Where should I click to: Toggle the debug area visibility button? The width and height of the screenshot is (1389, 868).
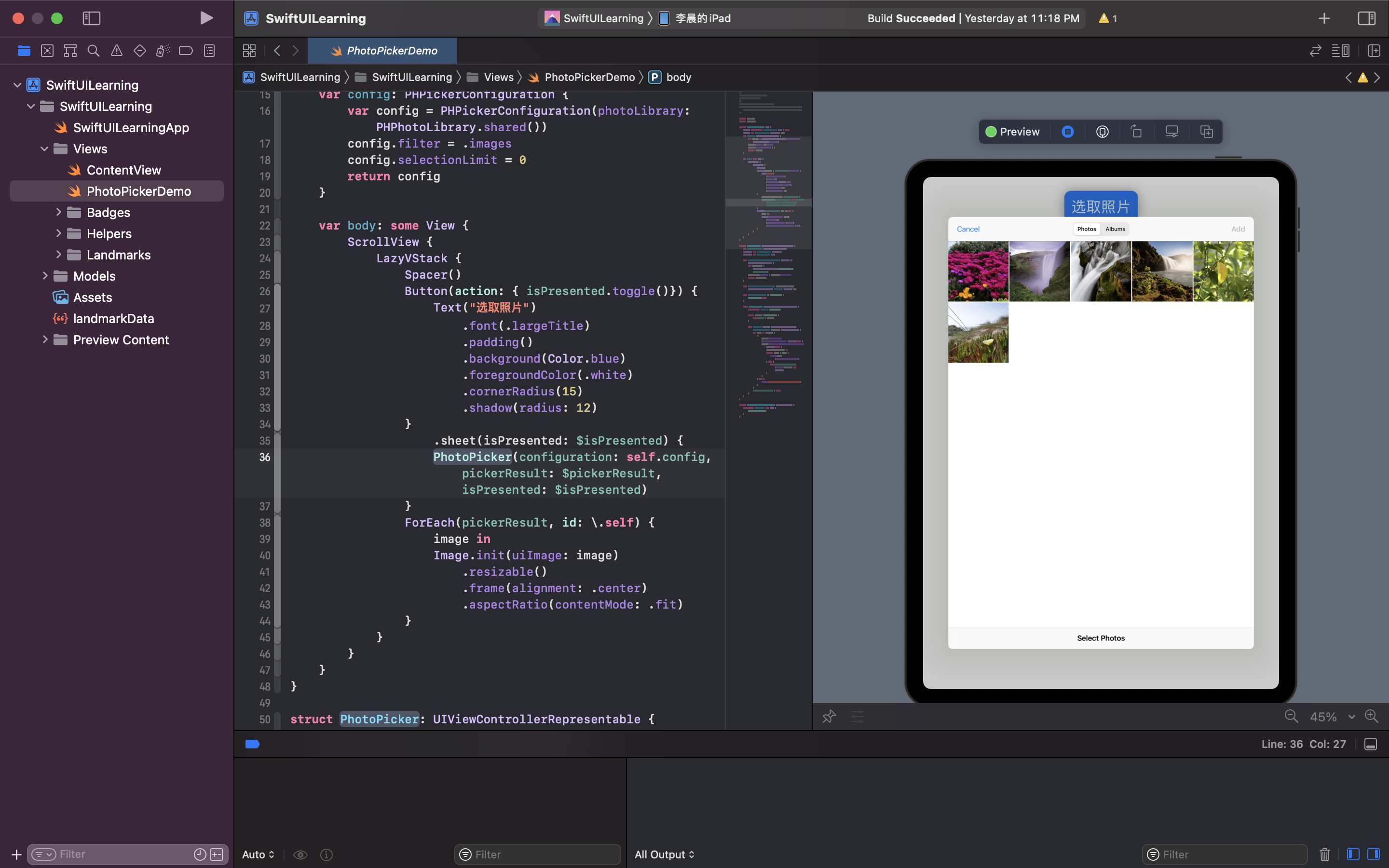[1371, 745]
